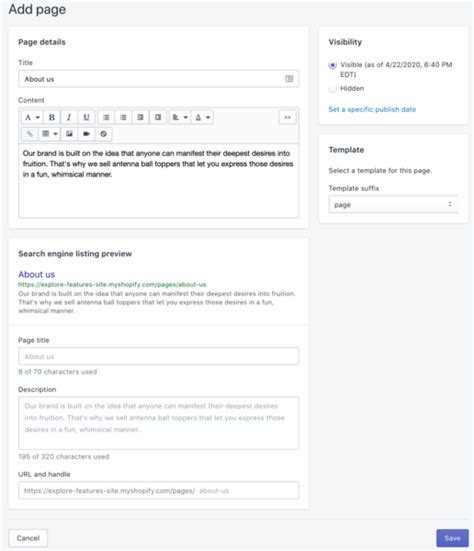Screen dimensions: 474x551
Task: Open the text formatting style dropdown
Action: click(32, 117)
